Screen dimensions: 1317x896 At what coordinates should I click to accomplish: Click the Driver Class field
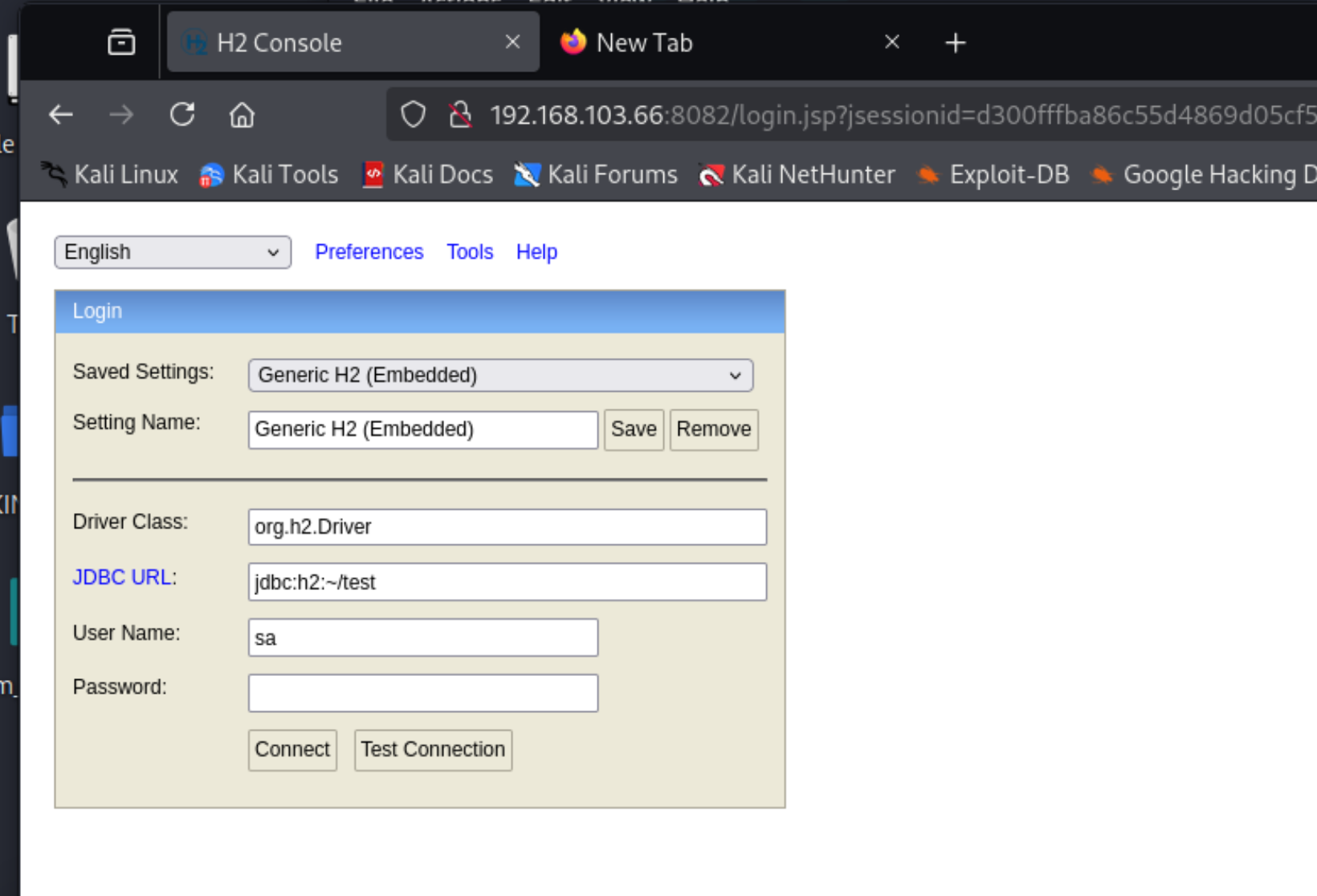point(508,527)
